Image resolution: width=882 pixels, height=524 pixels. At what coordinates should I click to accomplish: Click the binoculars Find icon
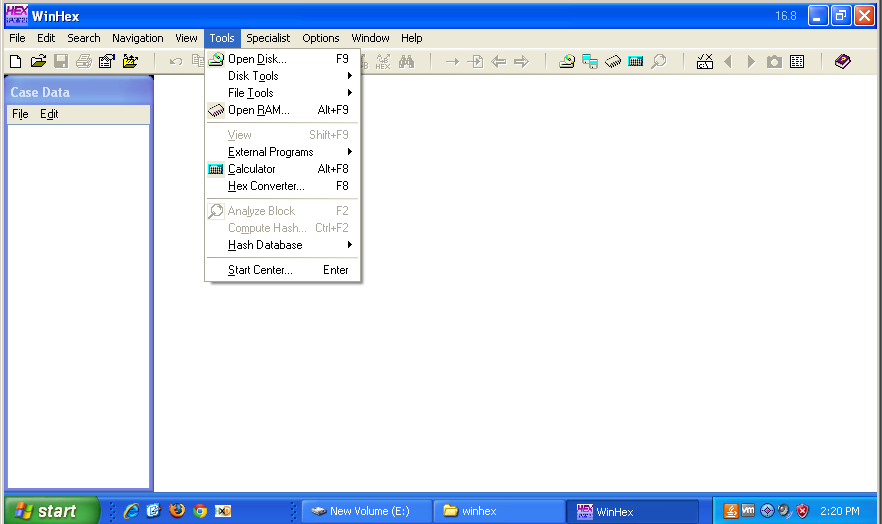click(x=406, y=61)
